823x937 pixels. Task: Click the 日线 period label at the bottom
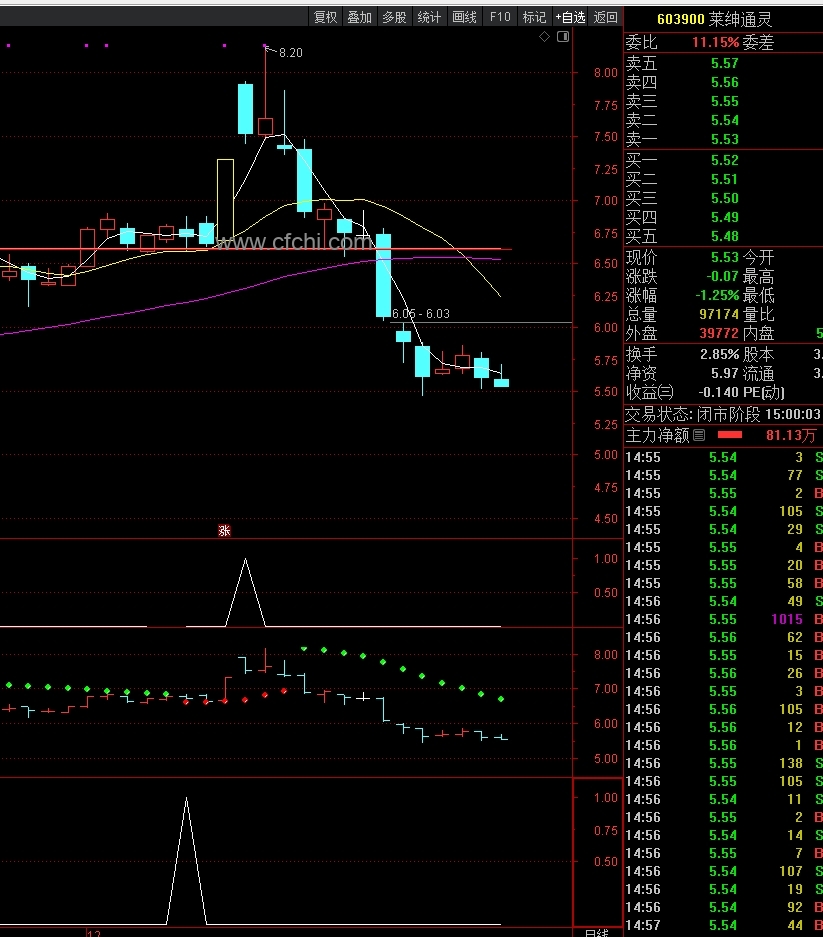(x=596, y=933)
